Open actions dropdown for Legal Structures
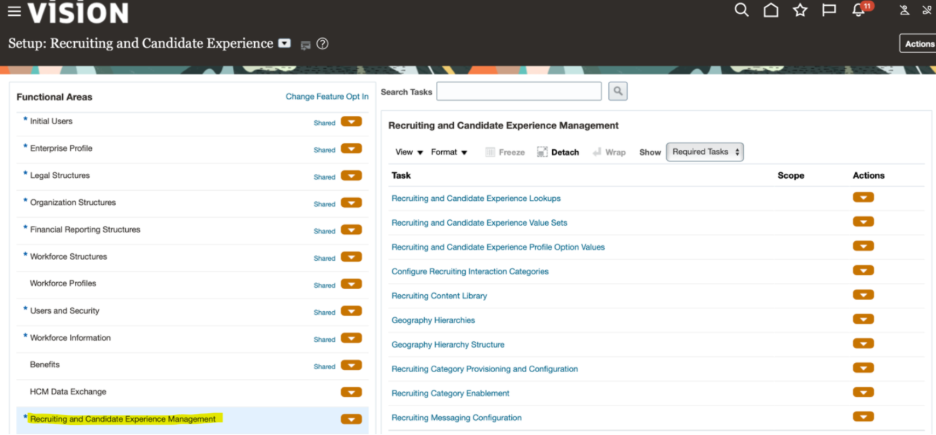 pos(351,176)
